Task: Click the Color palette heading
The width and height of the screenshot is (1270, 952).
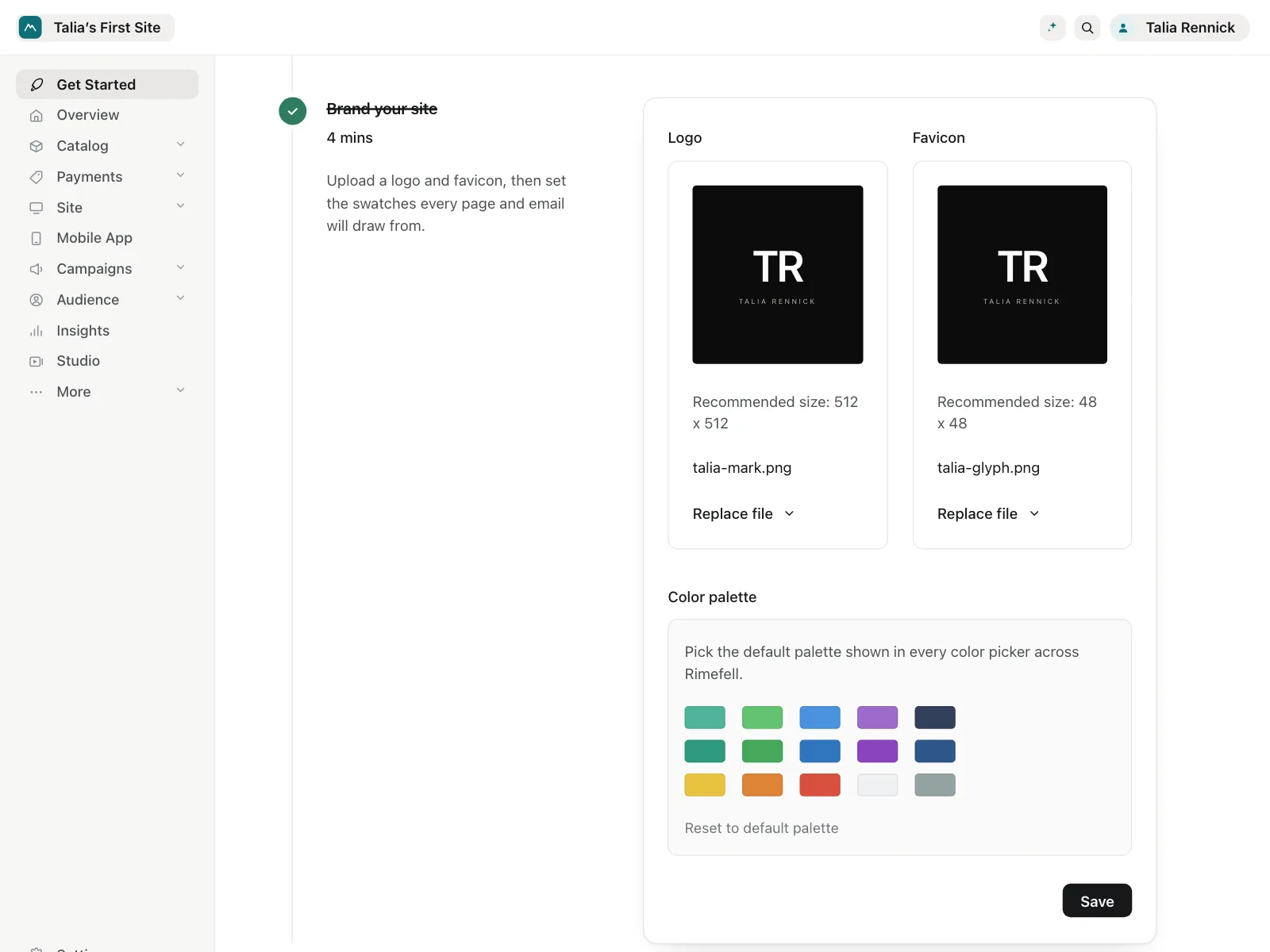Action: (712, 597)
